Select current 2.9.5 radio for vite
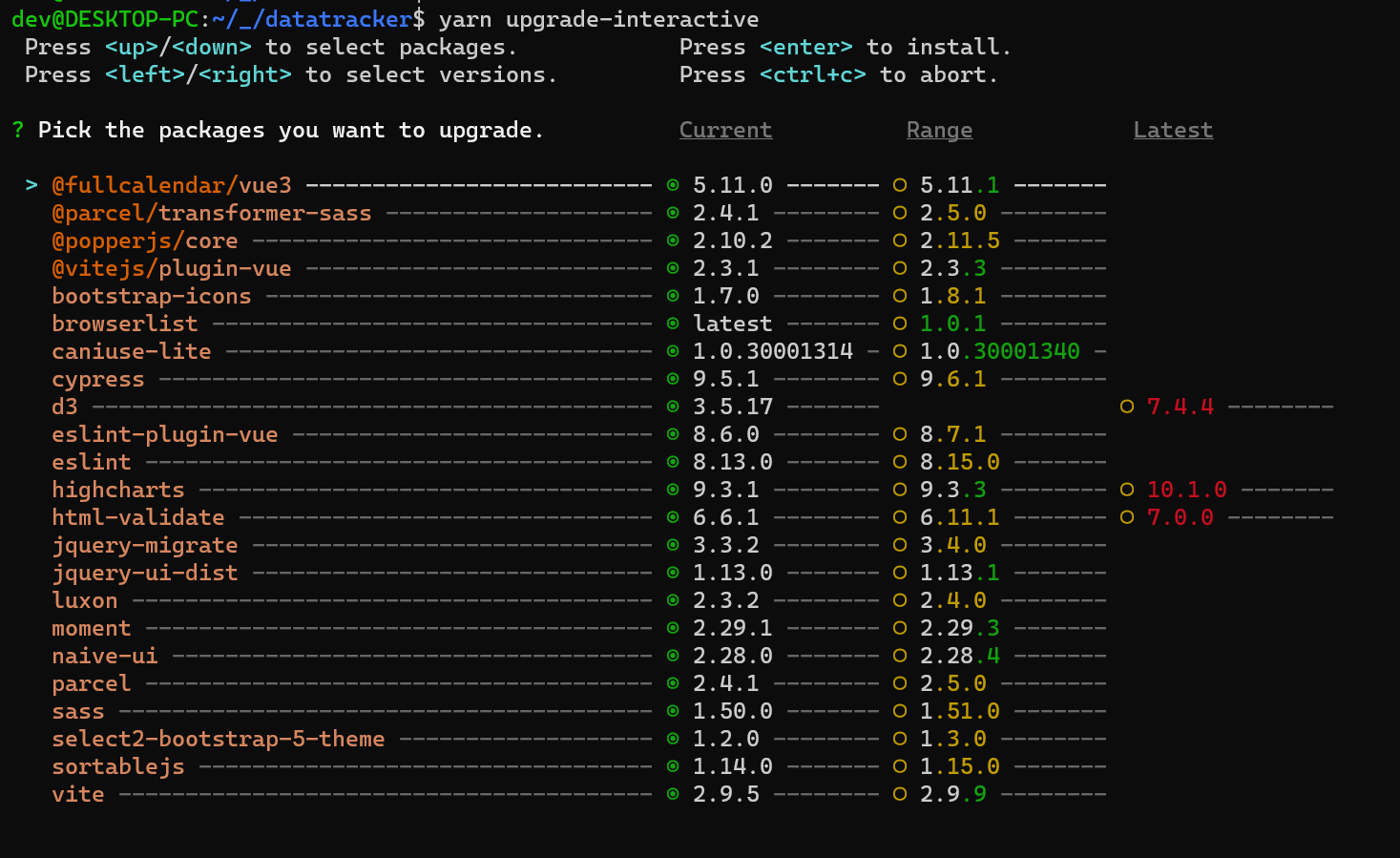Screen dimensions: 1400x858 (673, 794)
